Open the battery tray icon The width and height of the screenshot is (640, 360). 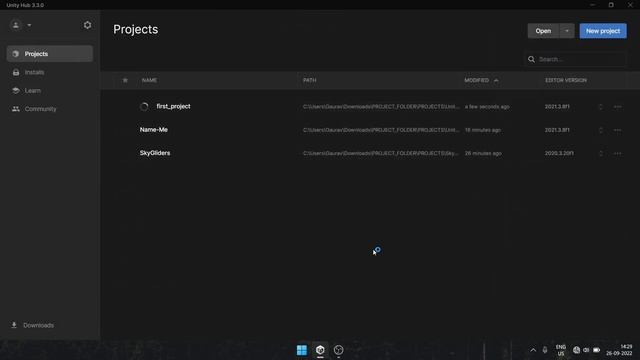[596, 350]
